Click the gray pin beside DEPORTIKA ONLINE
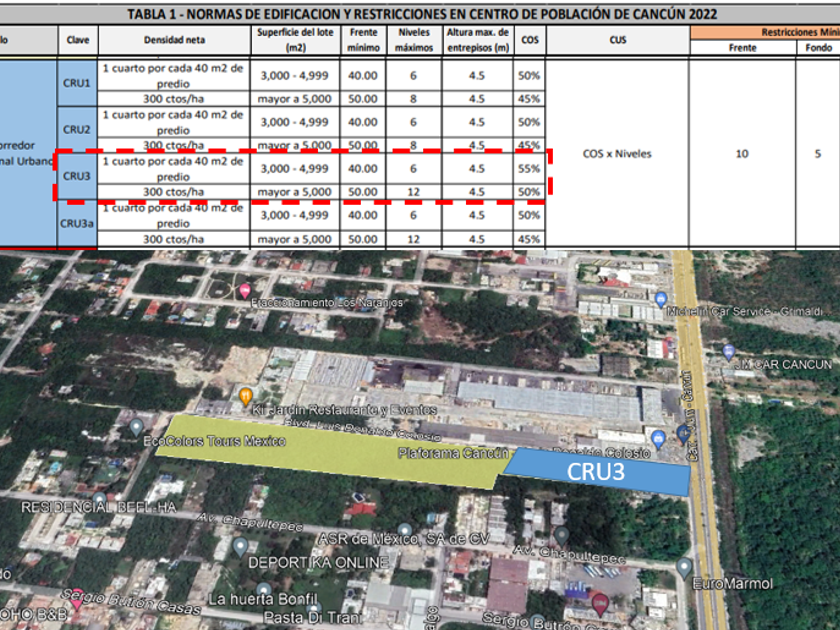 click(240, 548)
